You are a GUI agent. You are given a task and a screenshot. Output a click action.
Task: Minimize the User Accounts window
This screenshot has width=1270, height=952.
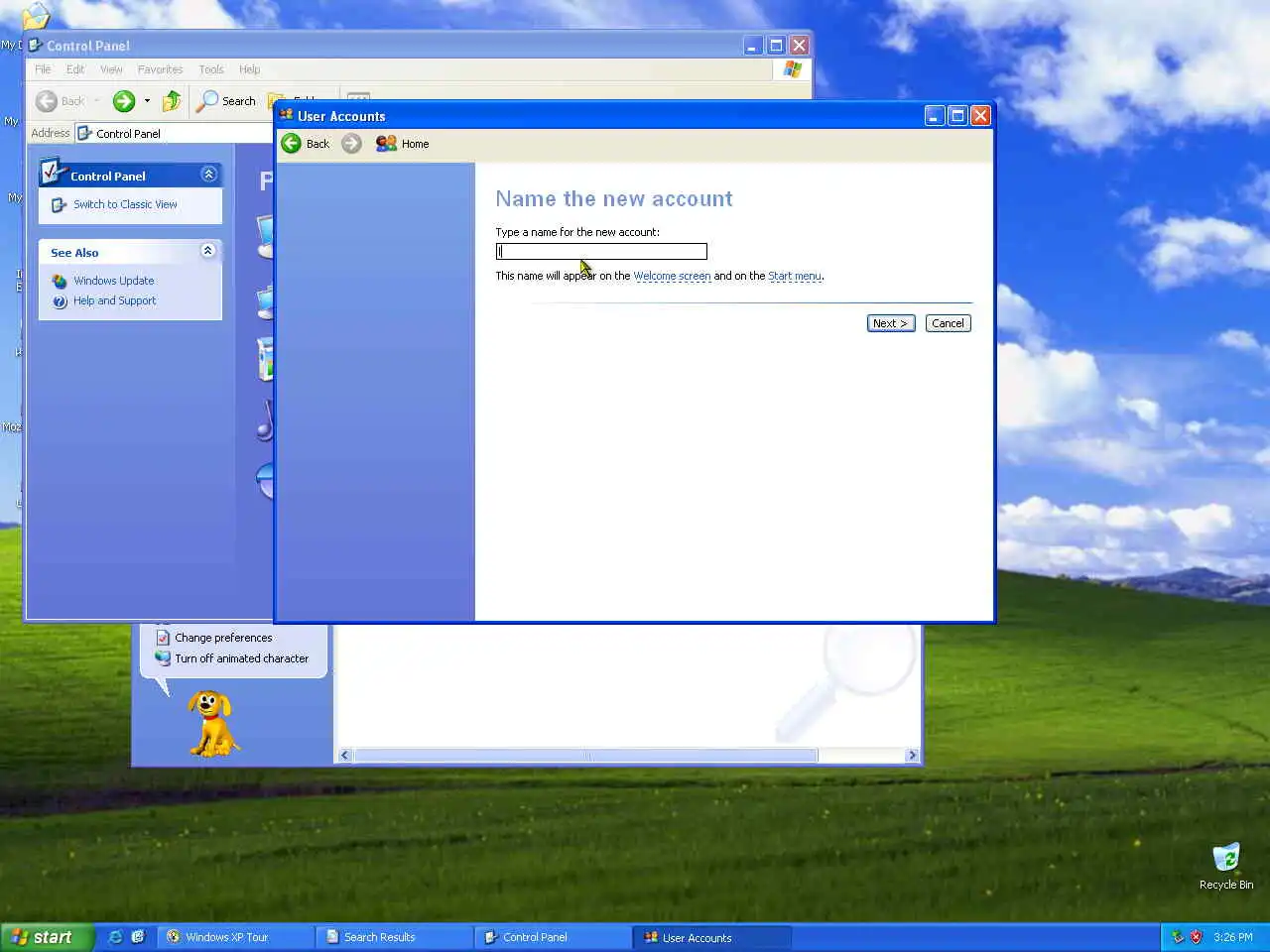click(x=935, y=116)
